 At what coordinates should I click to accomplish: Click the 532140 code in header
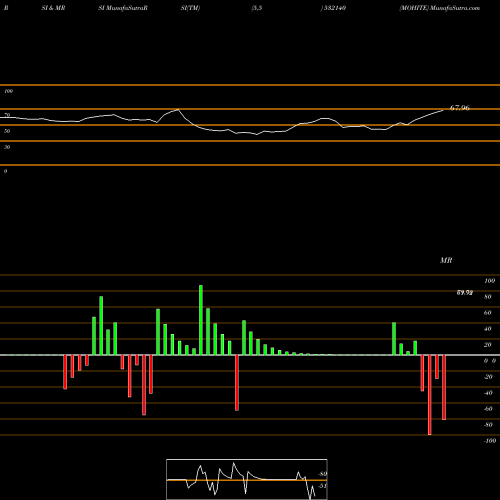335,8
